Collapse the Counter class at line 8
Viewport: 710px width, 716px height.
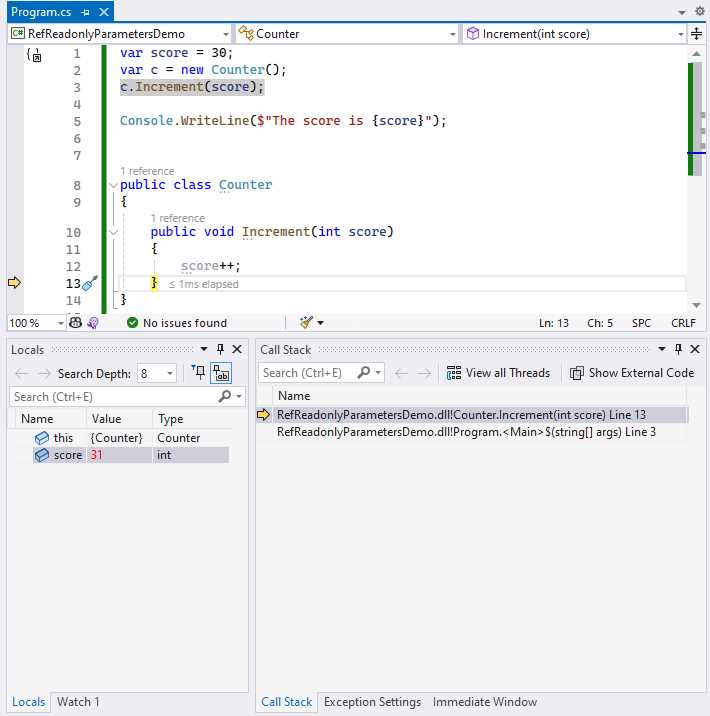coord(113,185)
